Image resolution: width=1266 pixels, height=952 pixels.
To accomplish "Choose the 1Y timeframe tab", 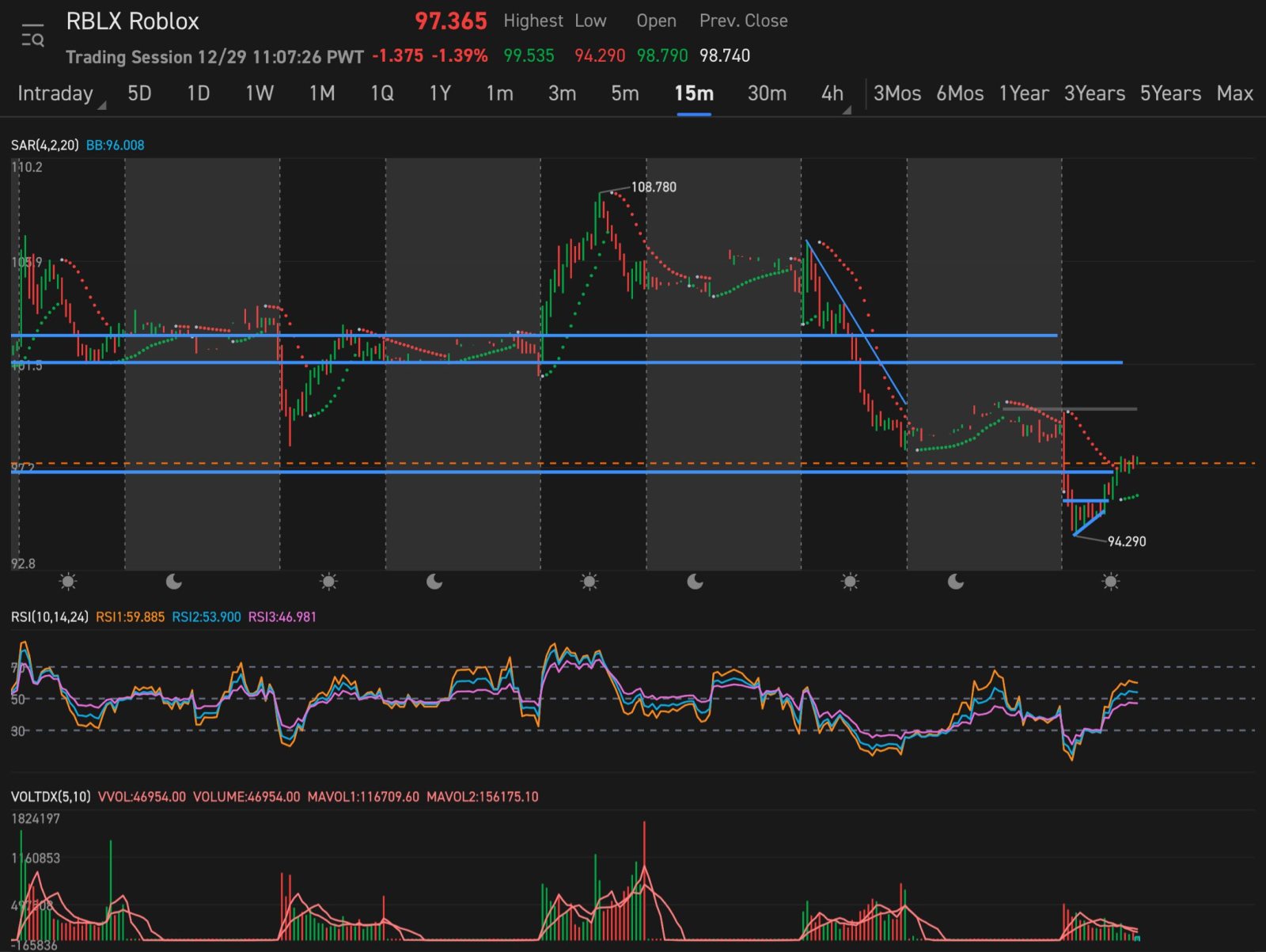I will click(440, 93).
